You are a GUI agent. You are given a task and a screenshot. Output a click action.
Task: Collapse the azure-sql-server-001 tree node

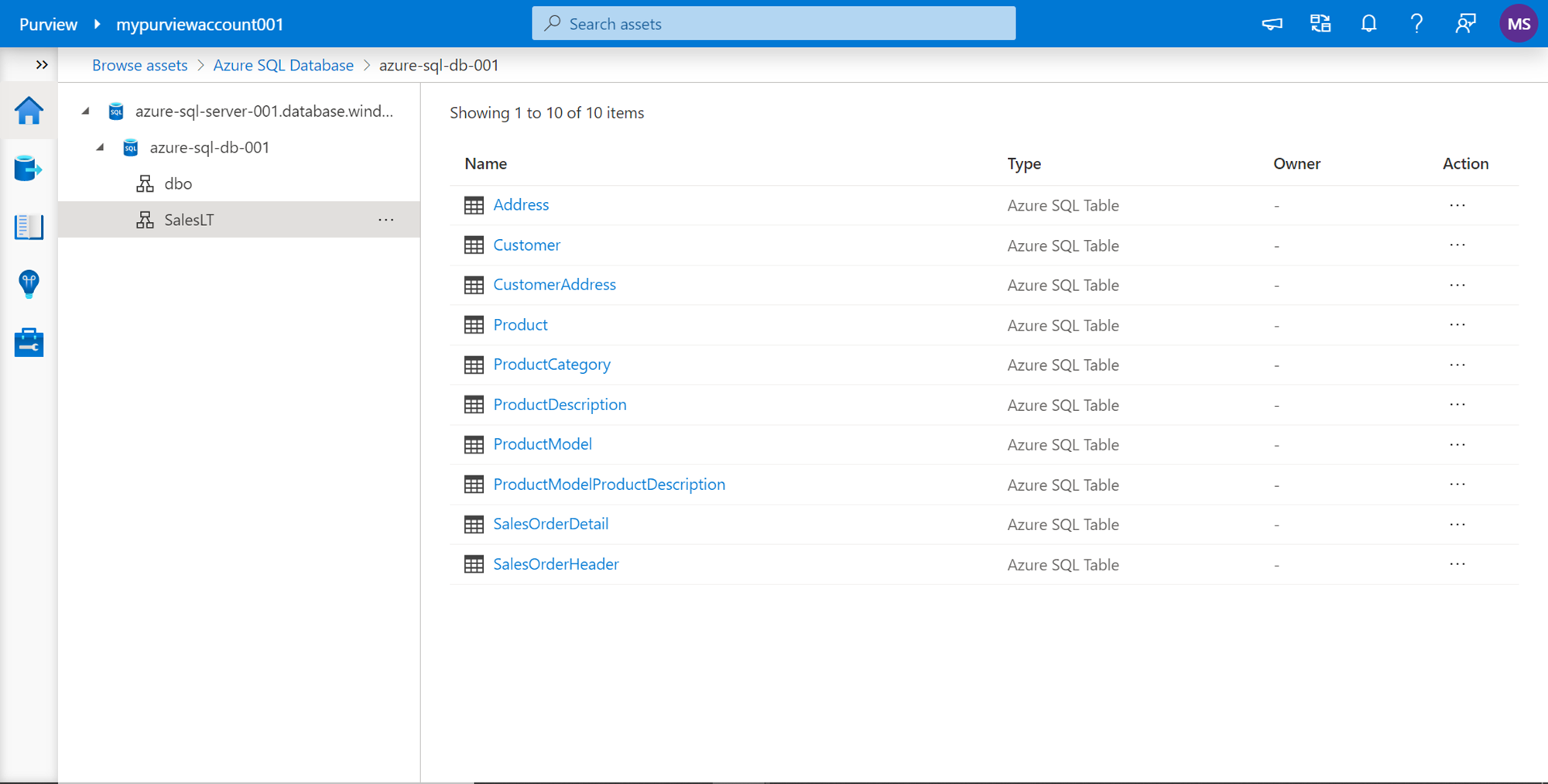[x=86, y=111]
